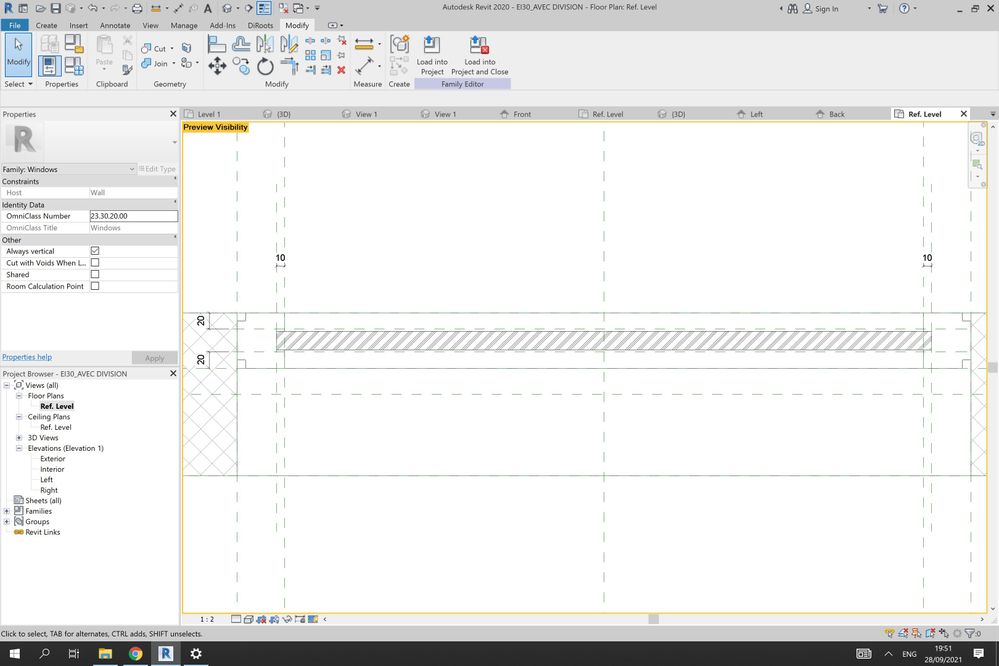The image size is (999, 666).
Task: Click Load into Project
Action: click(x=432, y=55)
